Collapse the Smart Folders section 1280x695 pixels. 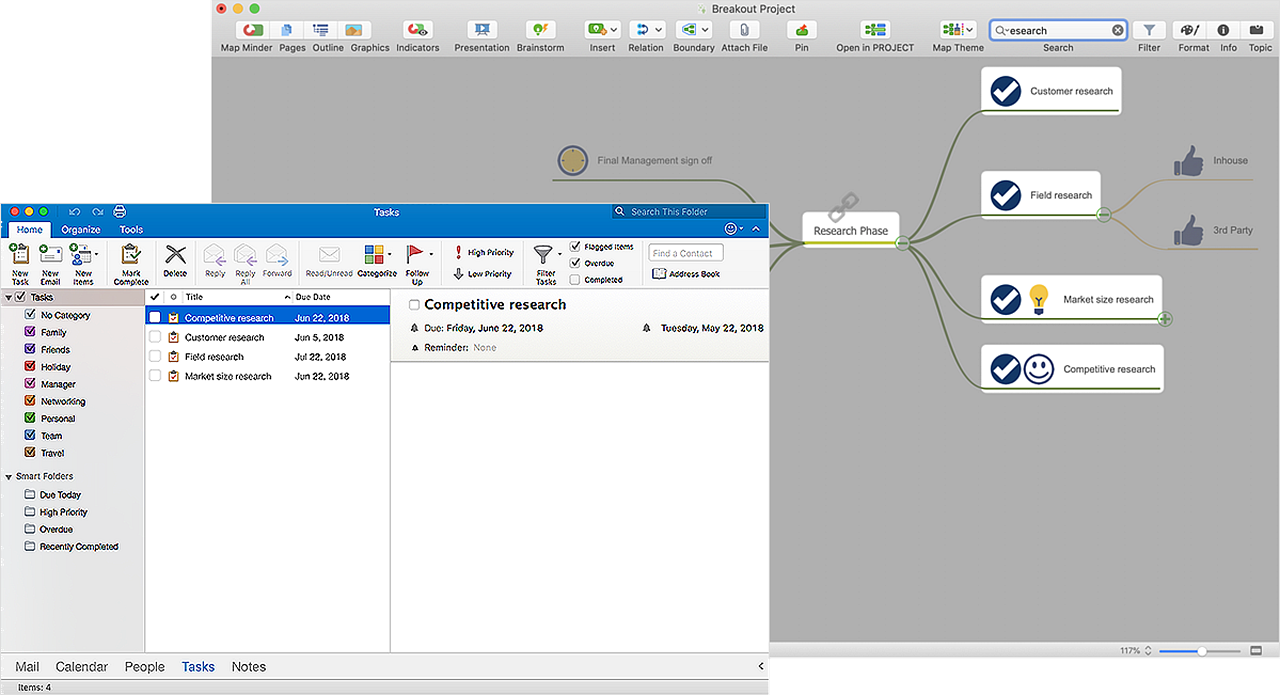pos(9,477)
